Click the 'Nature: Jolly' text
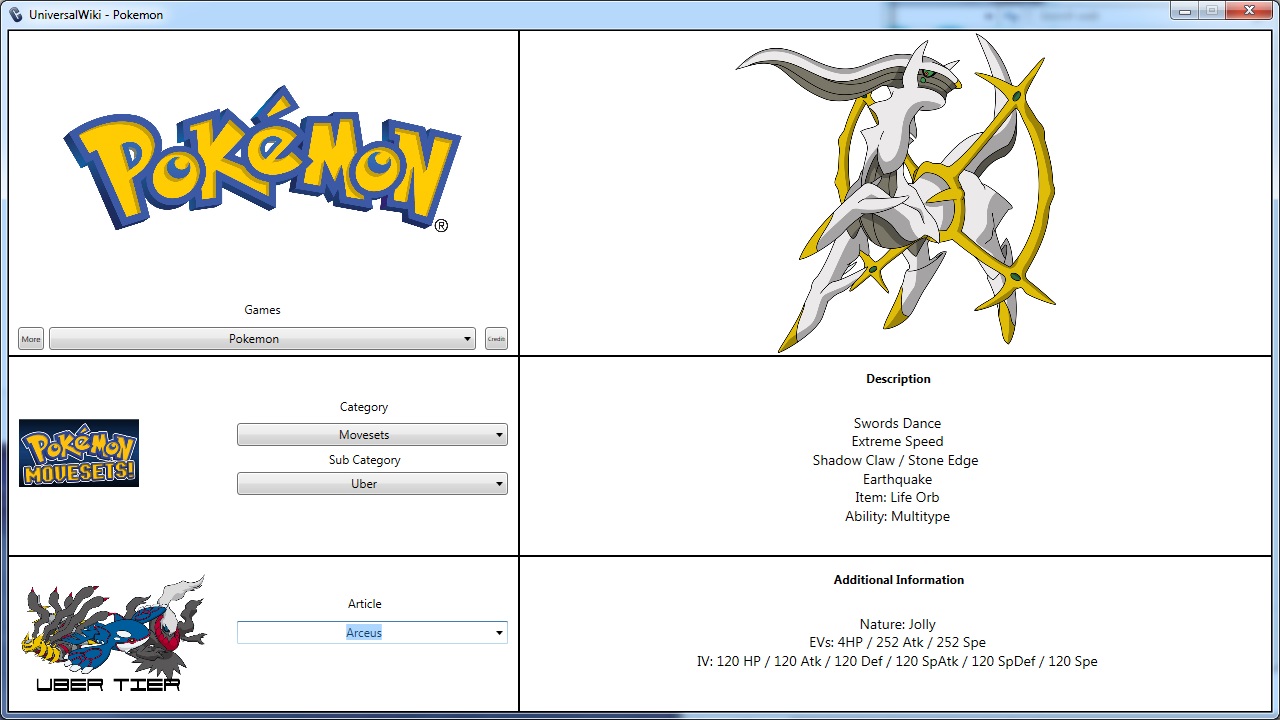Image resolution: width=1280 pixels, height=720 pixels. (x=897, y=624)
